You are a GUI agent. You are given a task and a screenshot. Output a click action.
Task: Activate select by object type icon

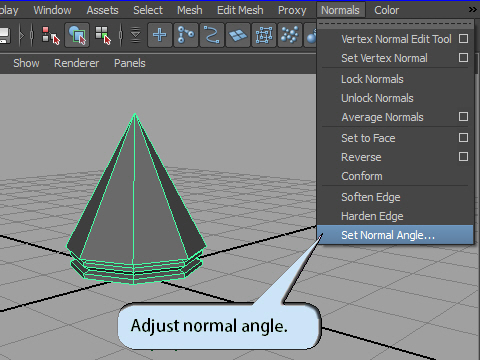pyautogui.click(x=77, y=35)
